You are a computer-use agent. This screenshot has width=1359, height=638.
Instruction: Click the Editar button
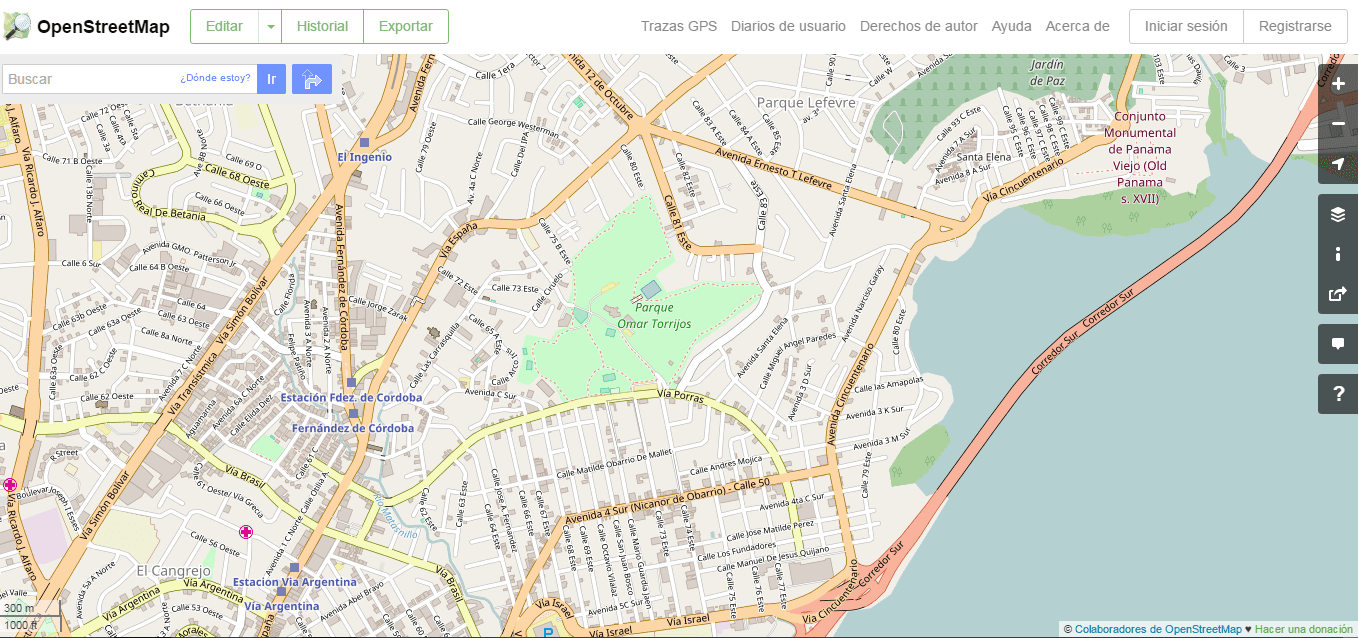click(224, 27)
